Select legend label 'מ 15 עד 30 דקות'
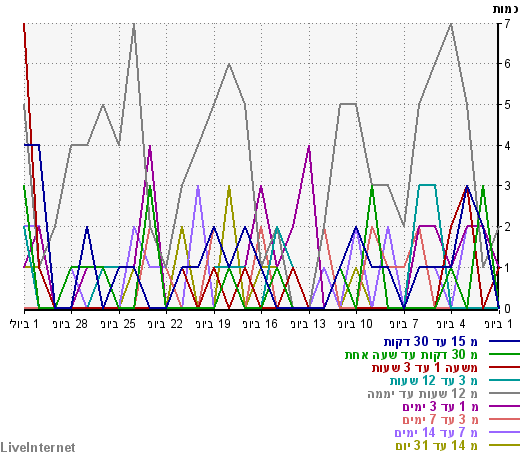Viewport: 520px width, 457px height. point(431,342)
